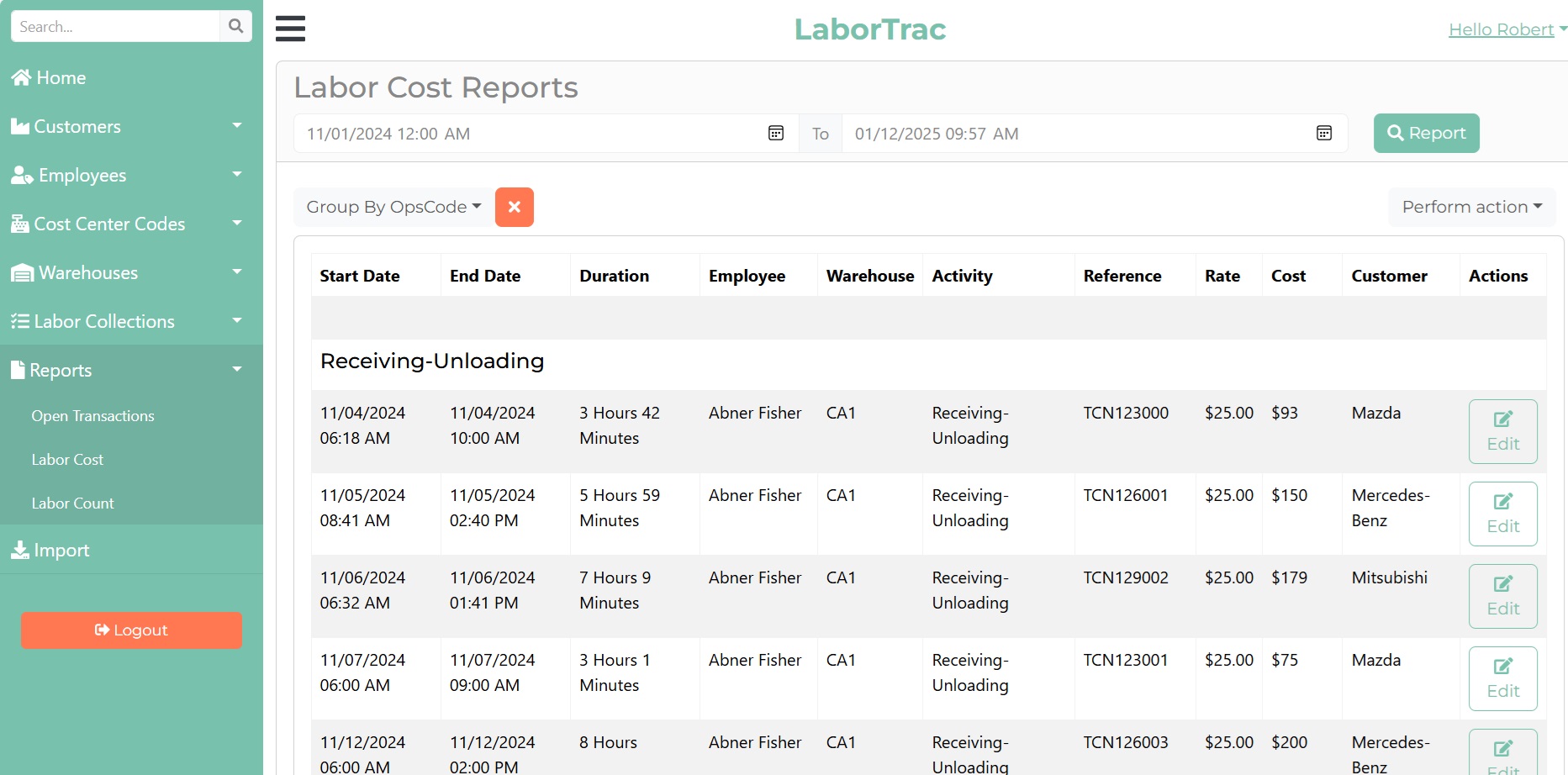Open the Group By OpsCode dropdown
This screenshot has width=1568, height=775.
393,207
